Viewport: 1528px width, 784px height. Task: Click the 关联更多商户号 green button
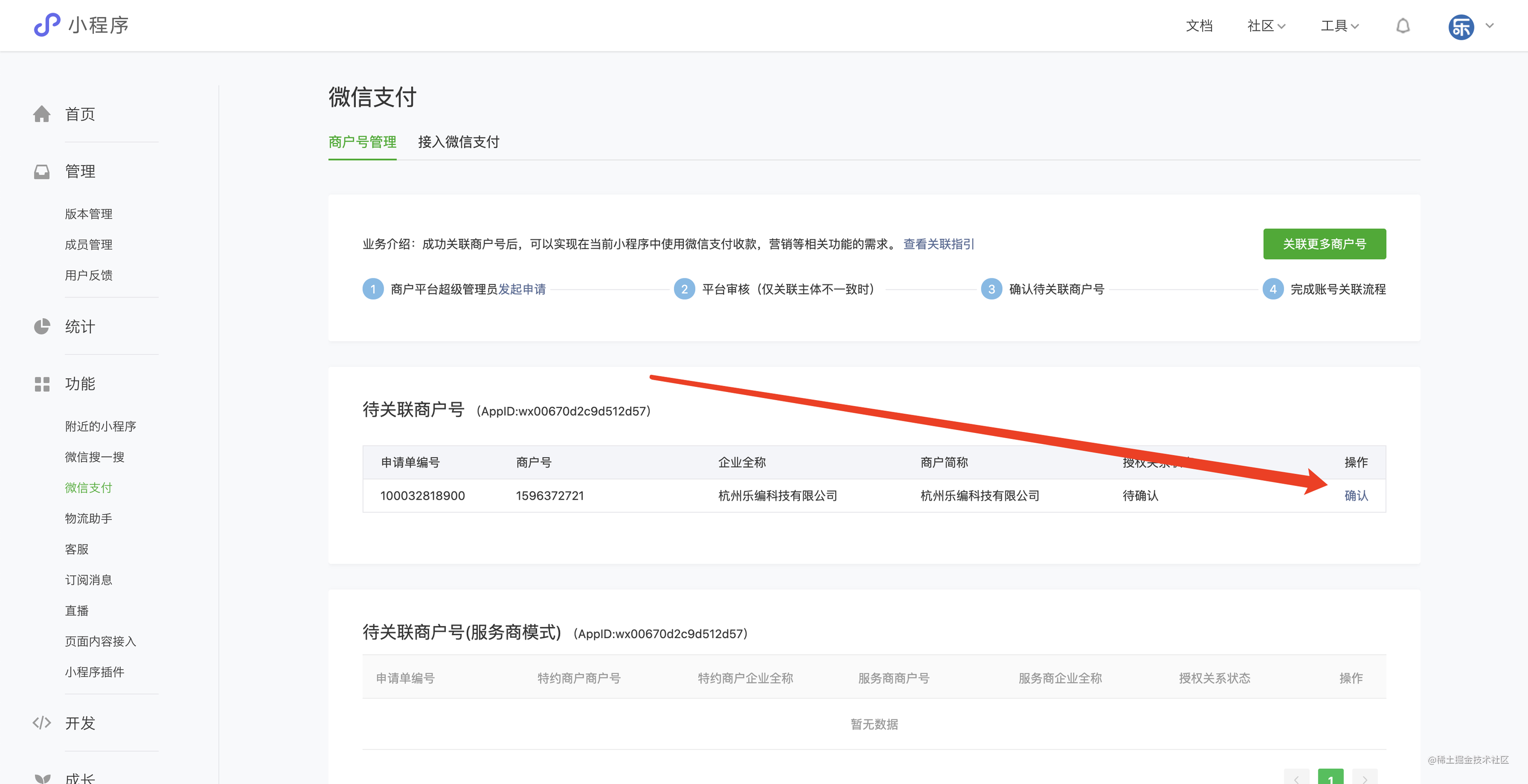point(1324,244)
